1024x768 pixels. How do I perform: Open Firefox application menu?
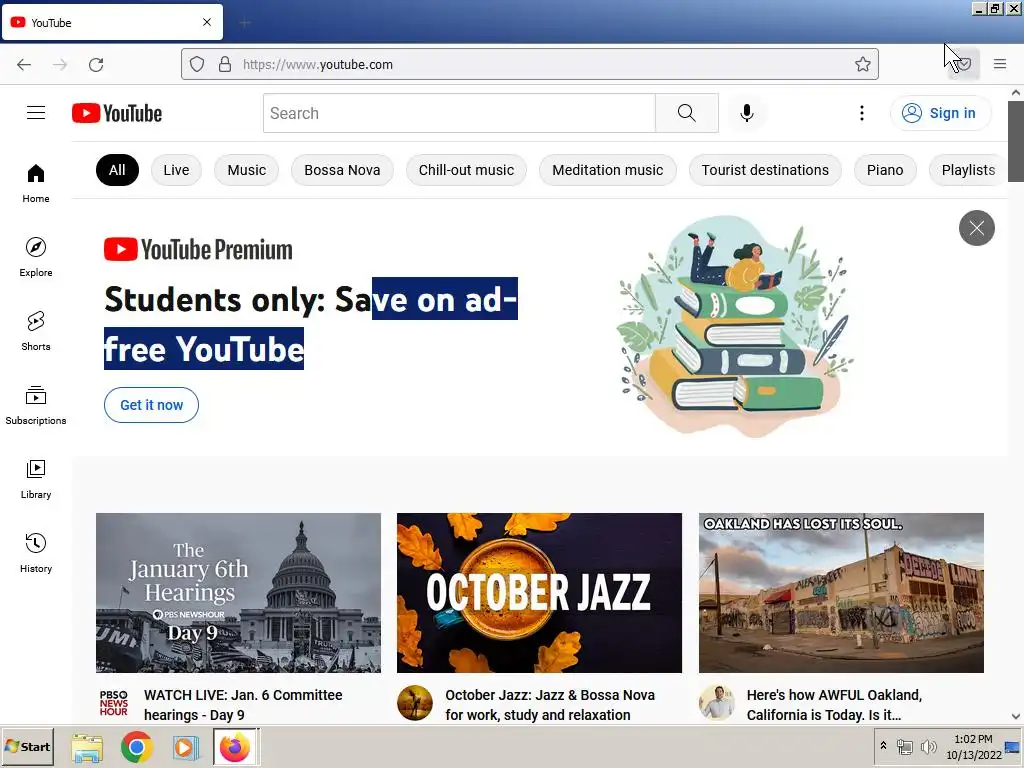(1000, 64)
